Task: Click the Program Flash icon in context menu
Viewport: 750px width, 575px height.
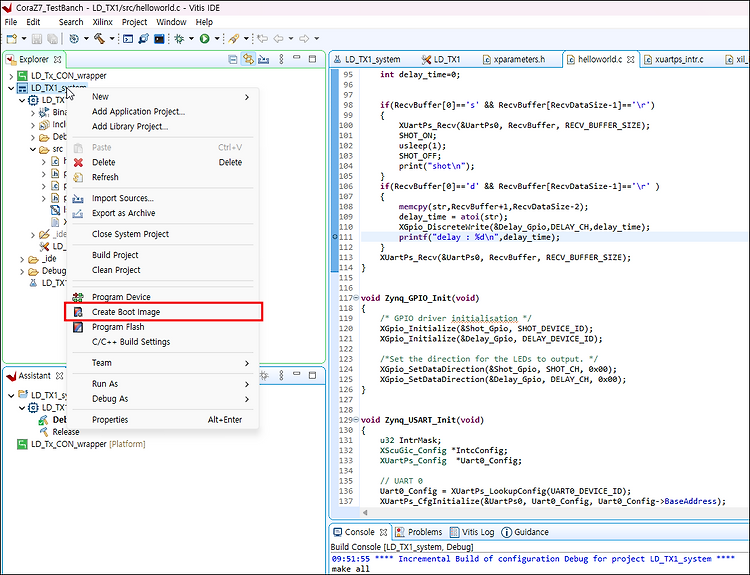Action: click(x=78, y=327)
